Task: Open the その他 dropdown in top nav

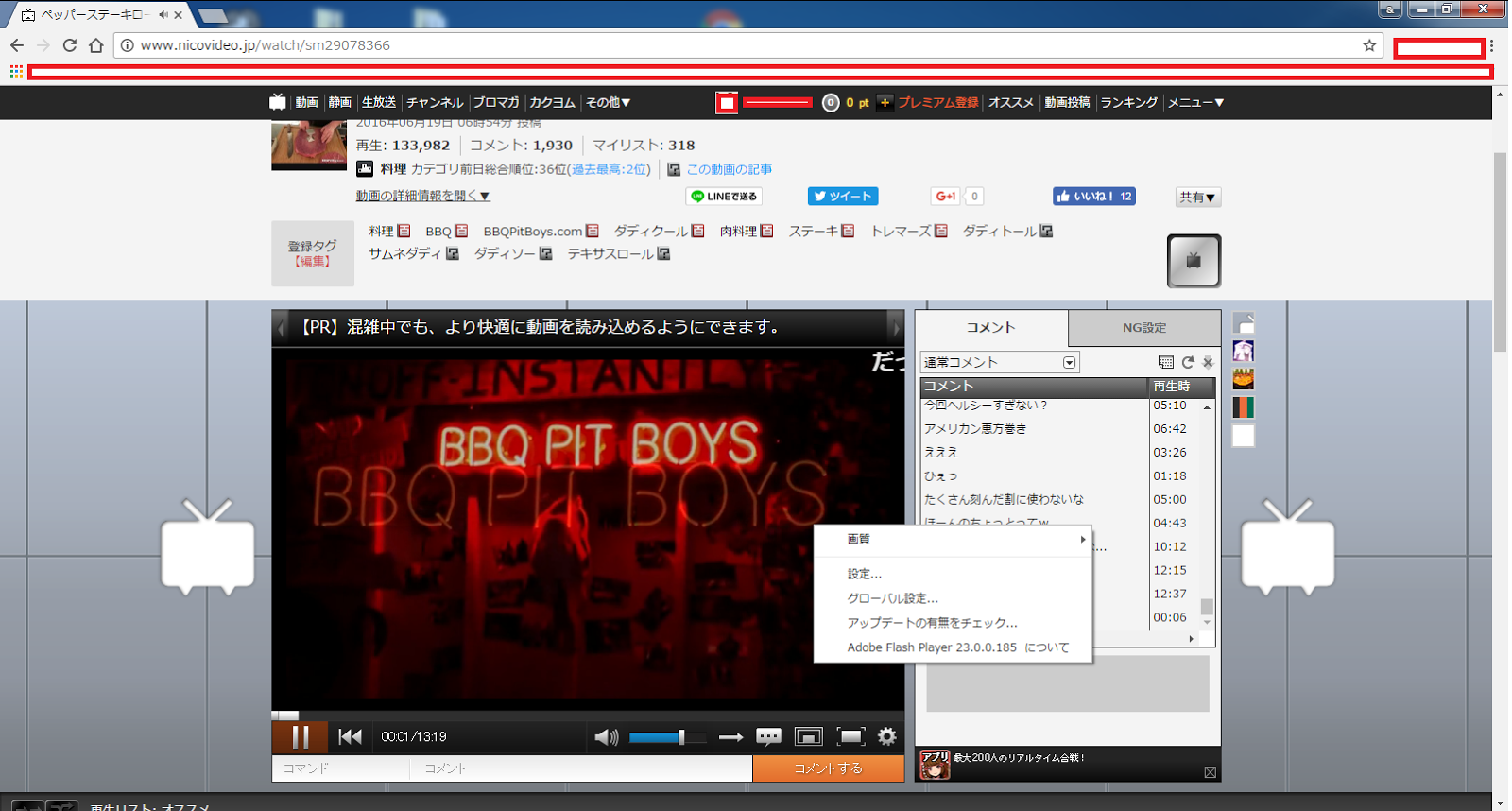Action: pos(608,102)
